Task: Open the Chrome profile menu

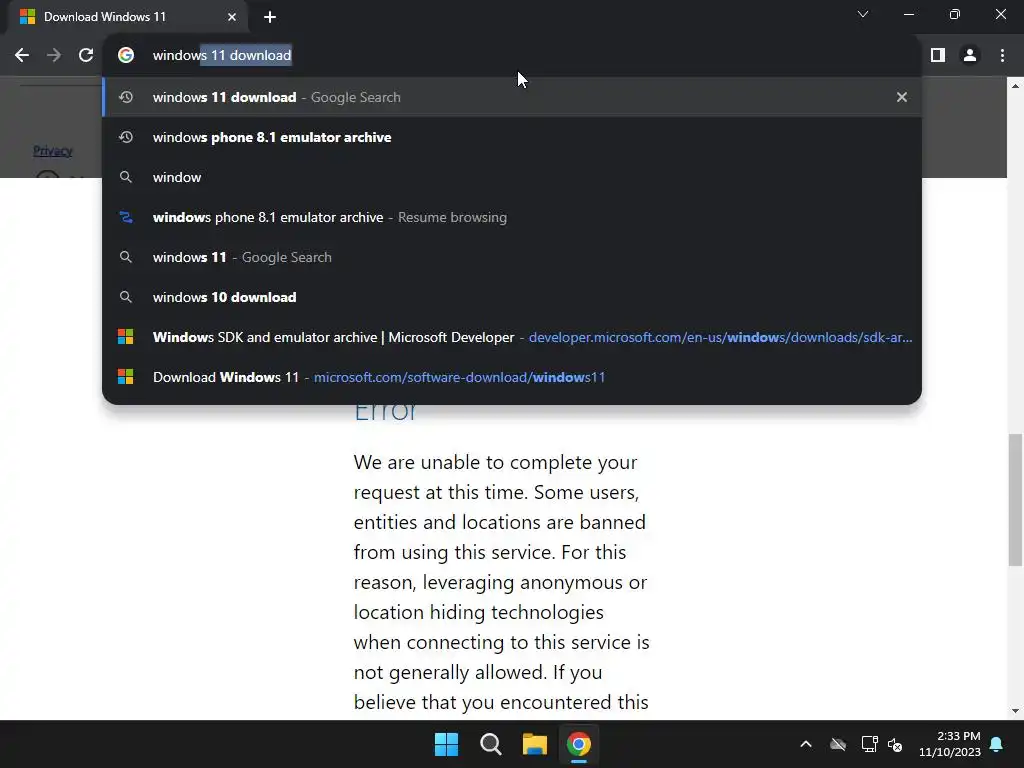Action: [x=970, y=56]
